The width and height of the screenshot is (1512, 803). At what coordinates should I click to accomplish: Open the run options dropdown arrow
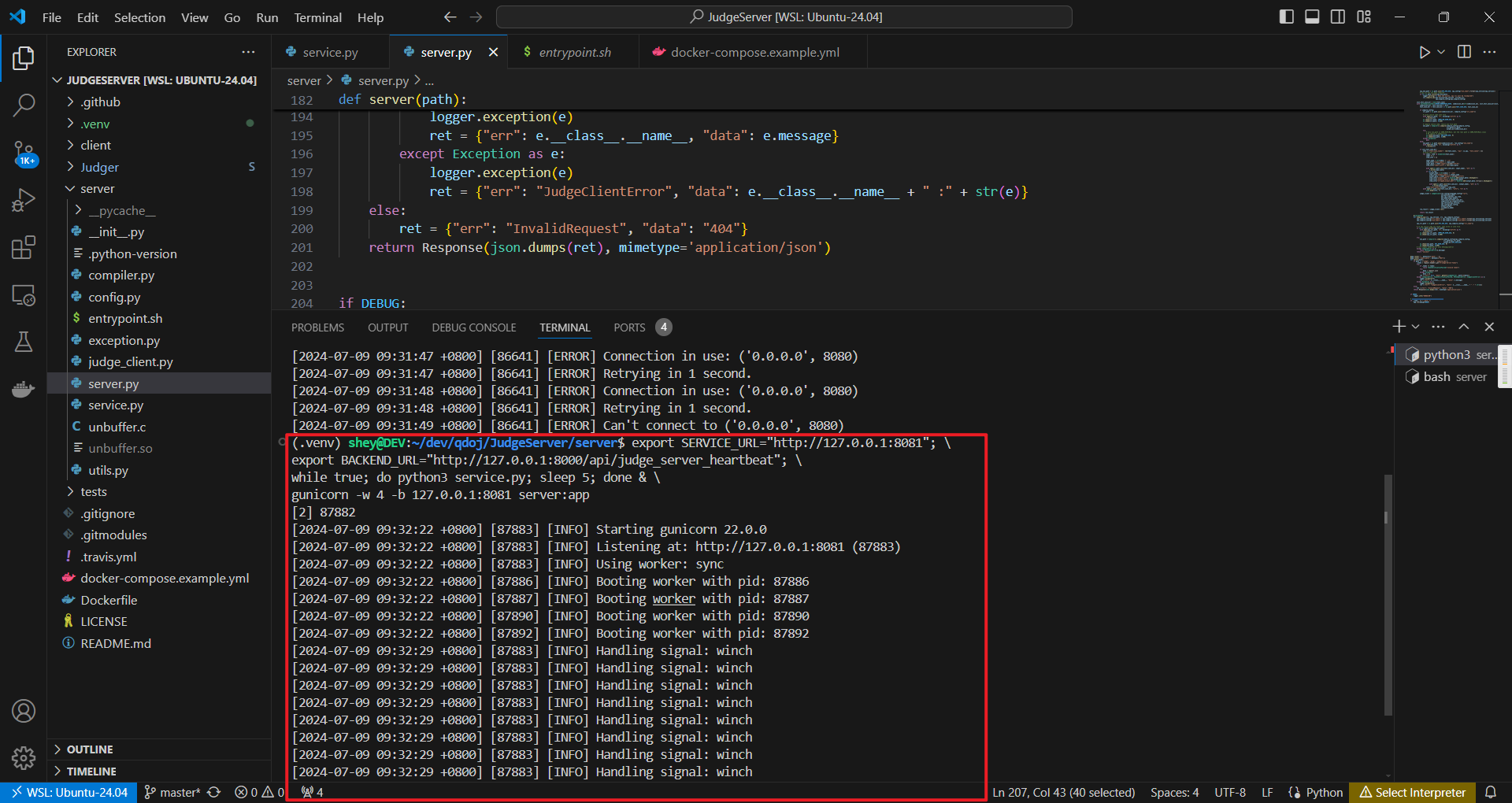(1441, 52)
